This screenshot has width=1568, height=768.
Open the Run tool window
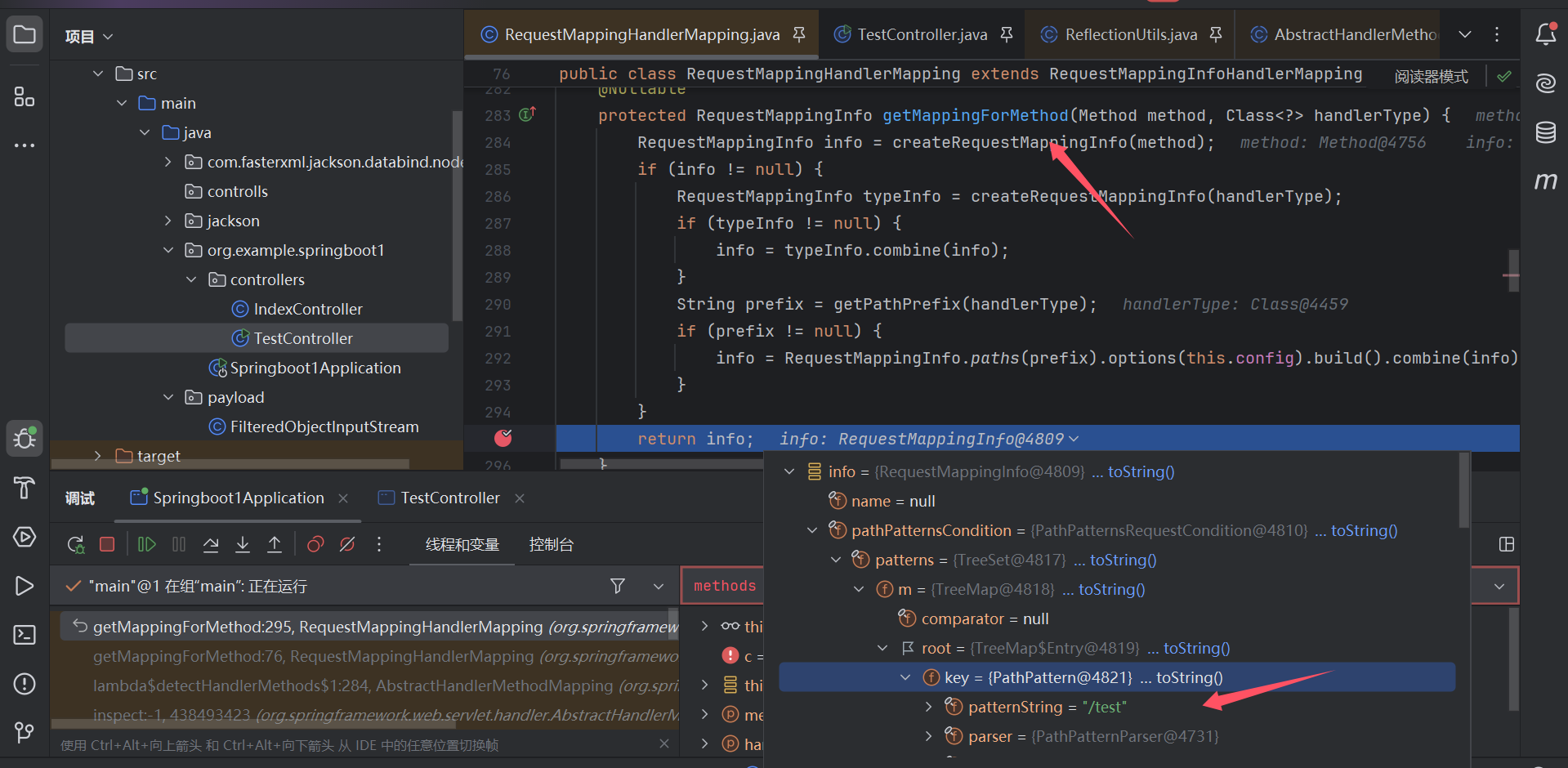click(25, 586)
